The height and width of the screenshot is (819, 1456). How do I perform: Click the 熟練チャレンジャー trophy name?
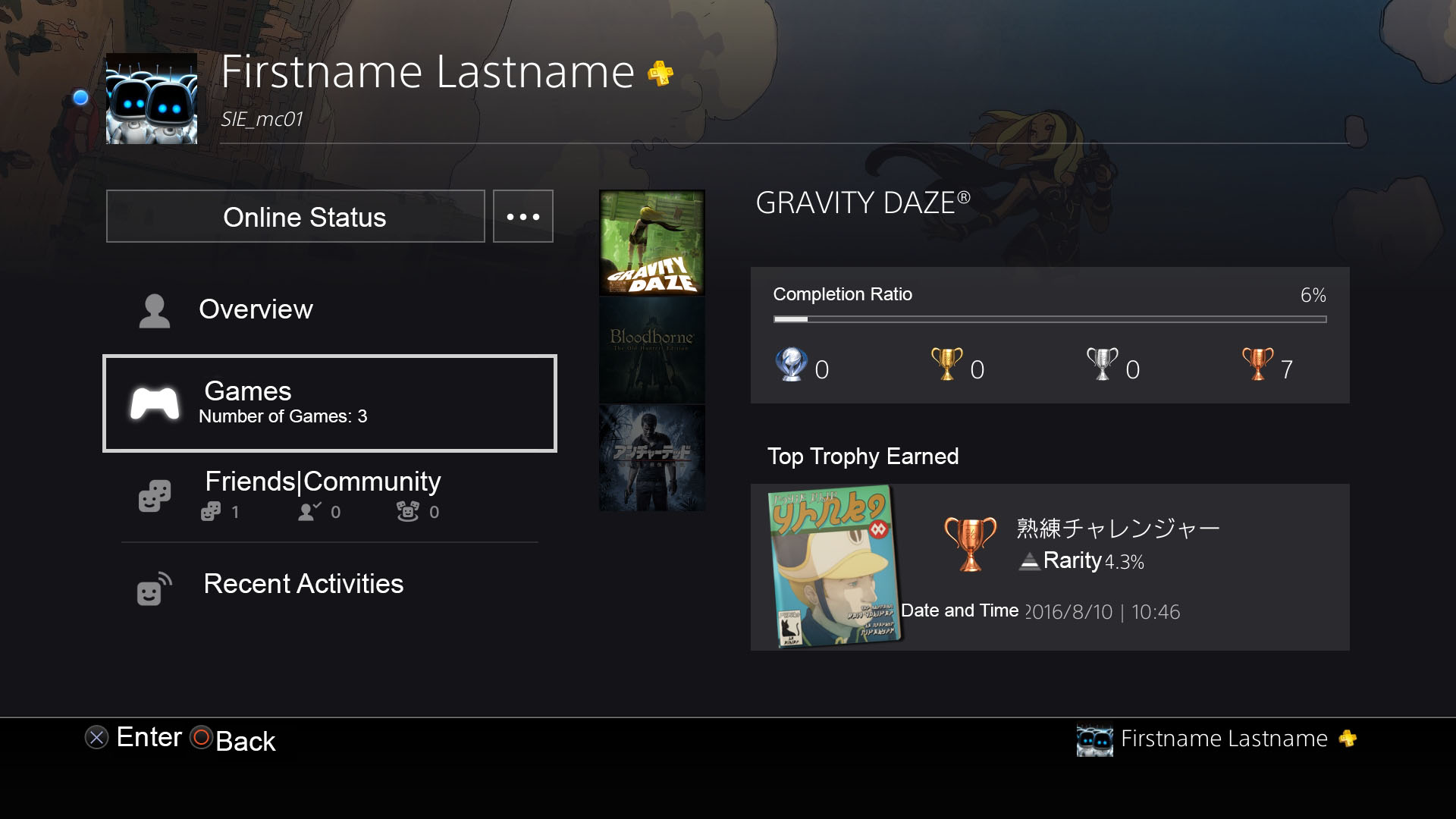1118,528
